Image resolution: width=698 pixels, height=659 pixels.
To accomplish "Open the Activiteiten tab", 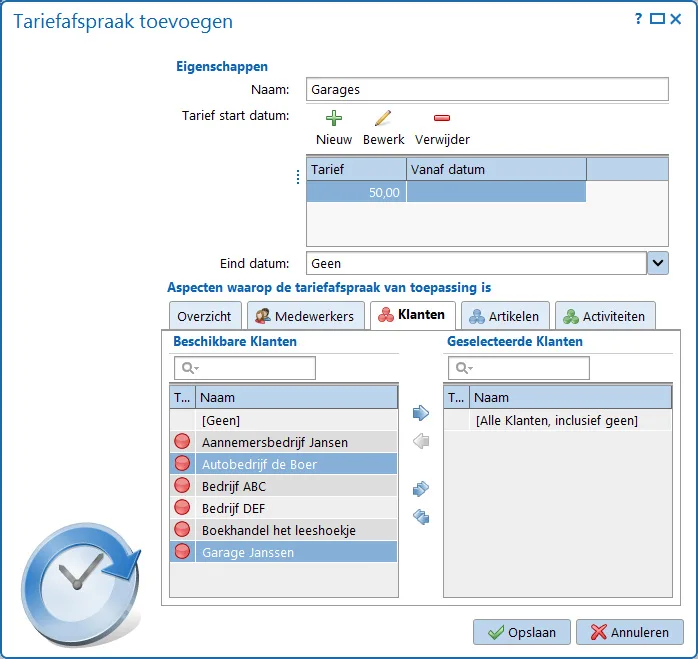I will pos(605,316).
